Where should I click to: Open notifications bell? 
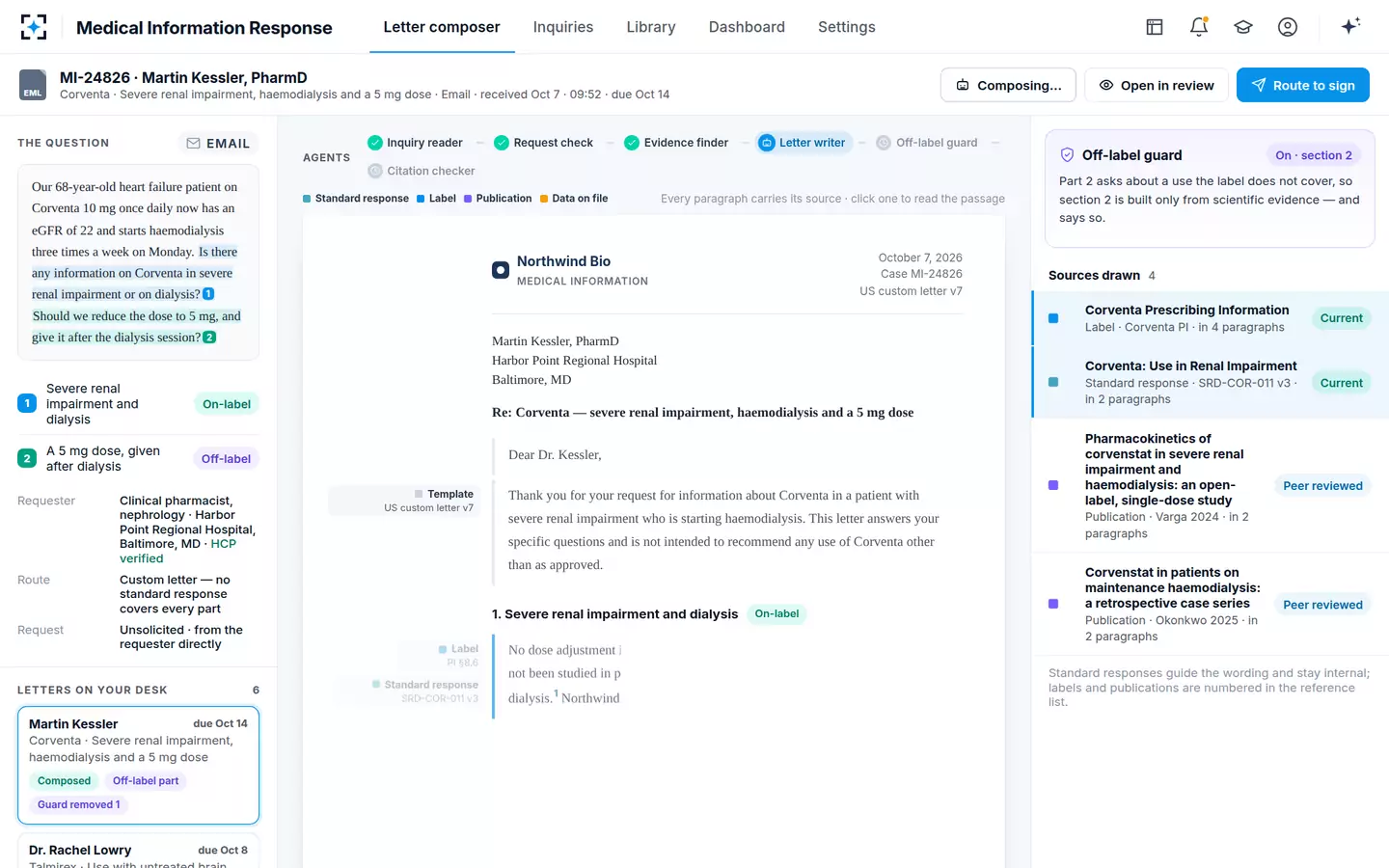[1199, 27]
